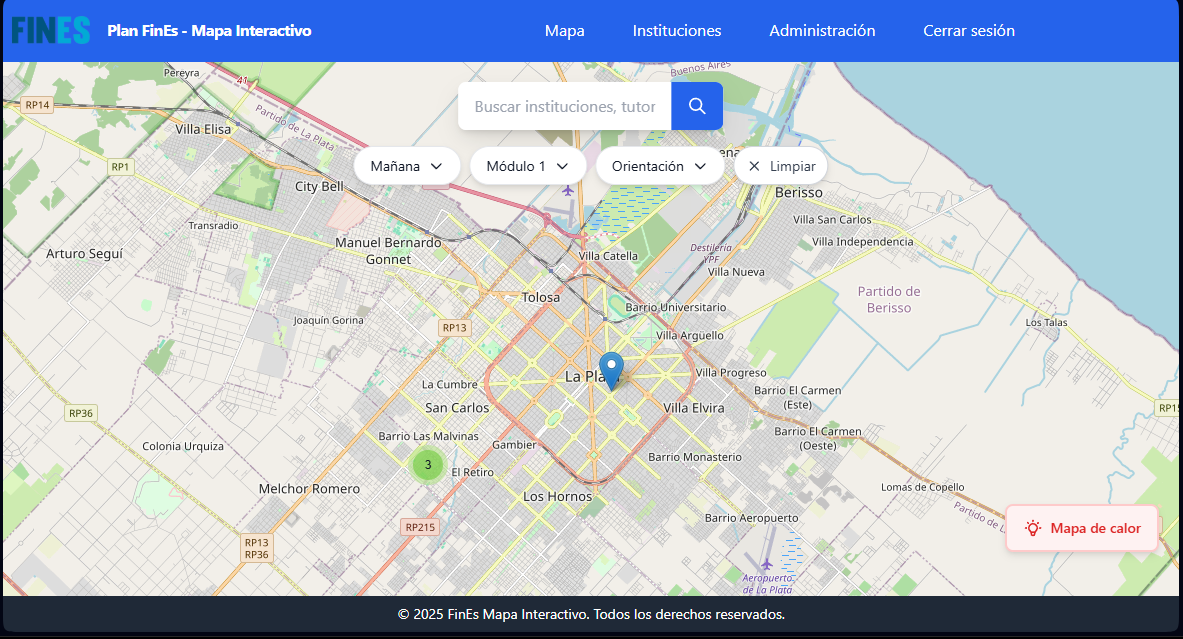Viewport: 1183px width, 639px height.
Task: Toggle the Mapa de calor heatmap
Action: (1082, 528)
